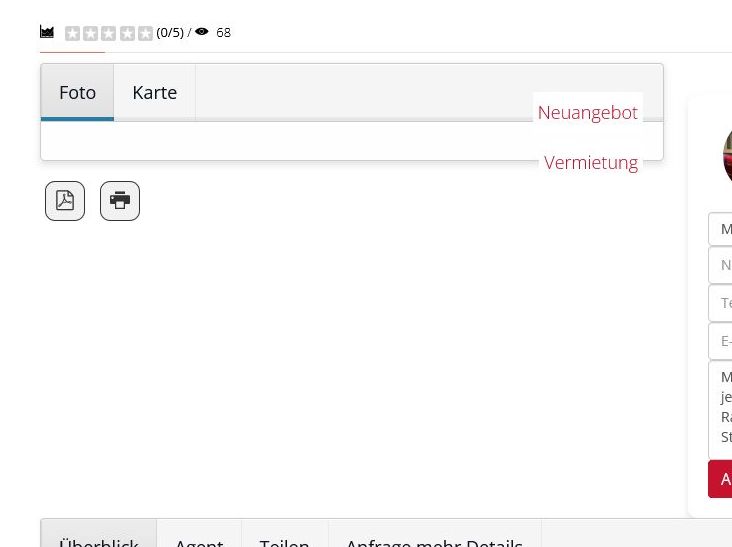The width and height of the screenshot is (732, 547).
Task: Click the red submit button in the contact form
Action: (x=721, y=479)
